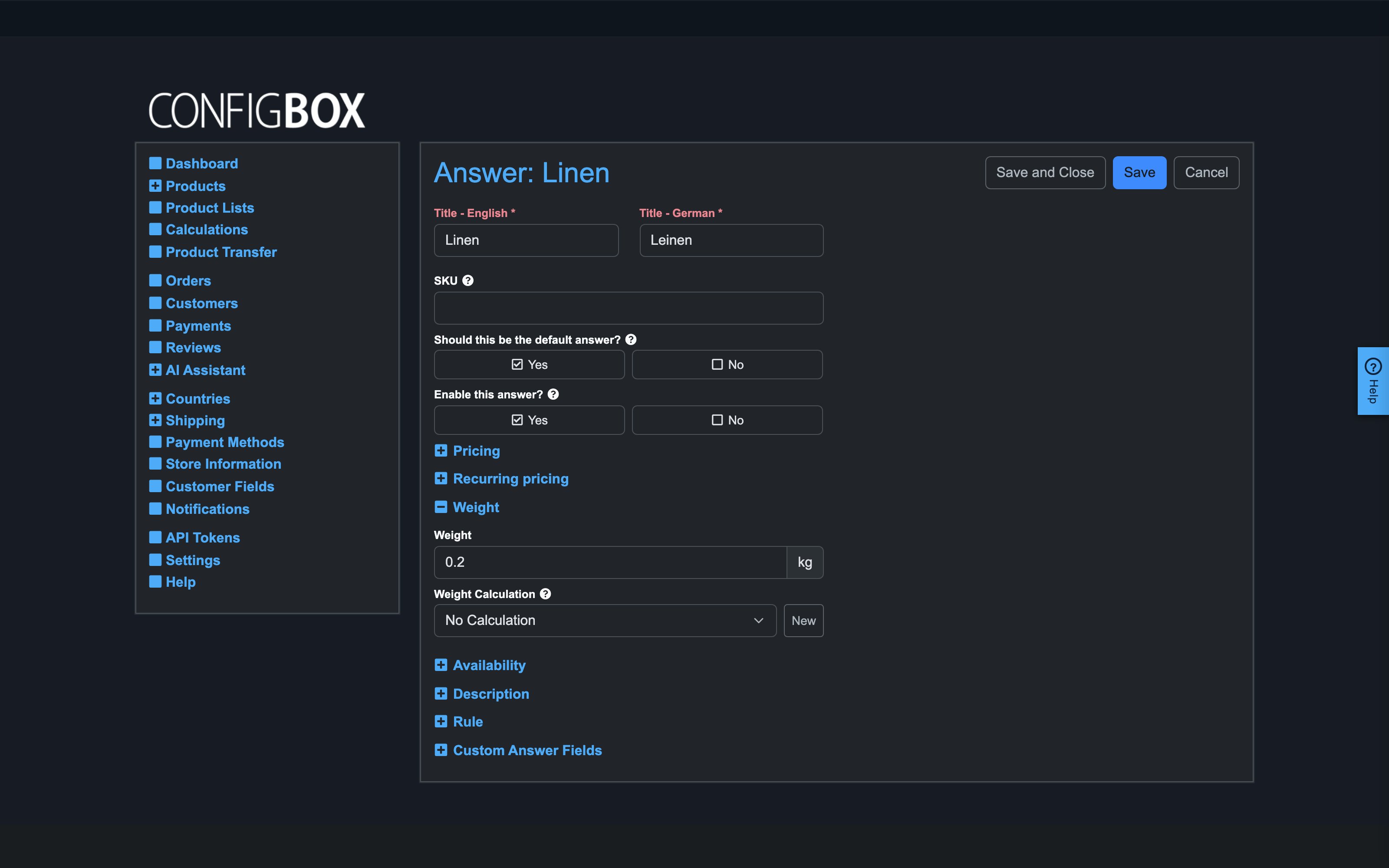Viewport: 1389px width, 868px height.
Task: Click the square icon beside Dashboard
Action: click(x=155, y=163)
